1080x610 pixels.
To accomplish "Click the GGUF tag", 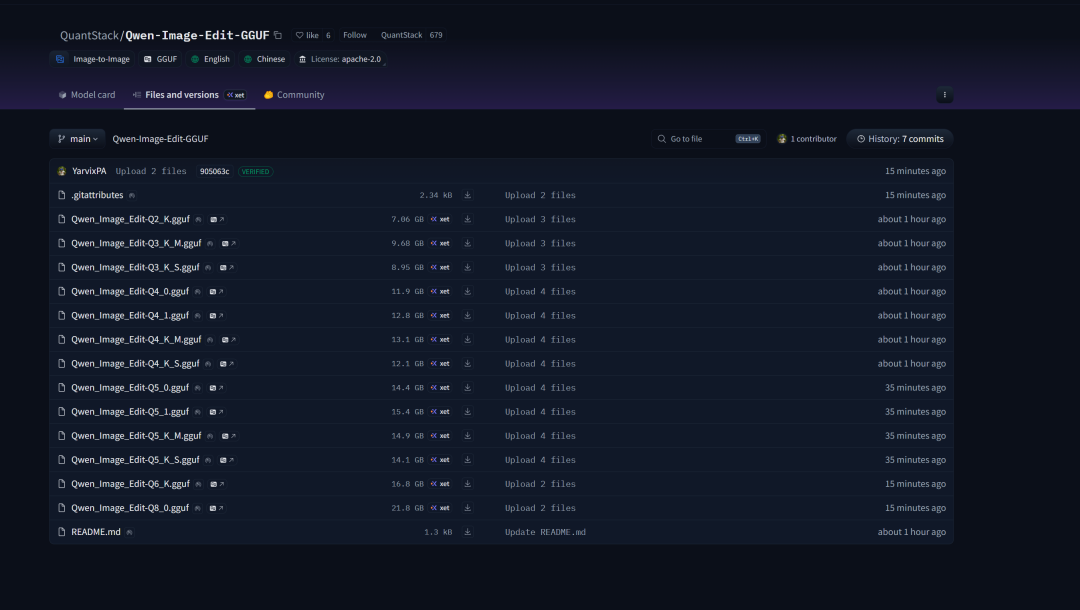I will (160, 59).
